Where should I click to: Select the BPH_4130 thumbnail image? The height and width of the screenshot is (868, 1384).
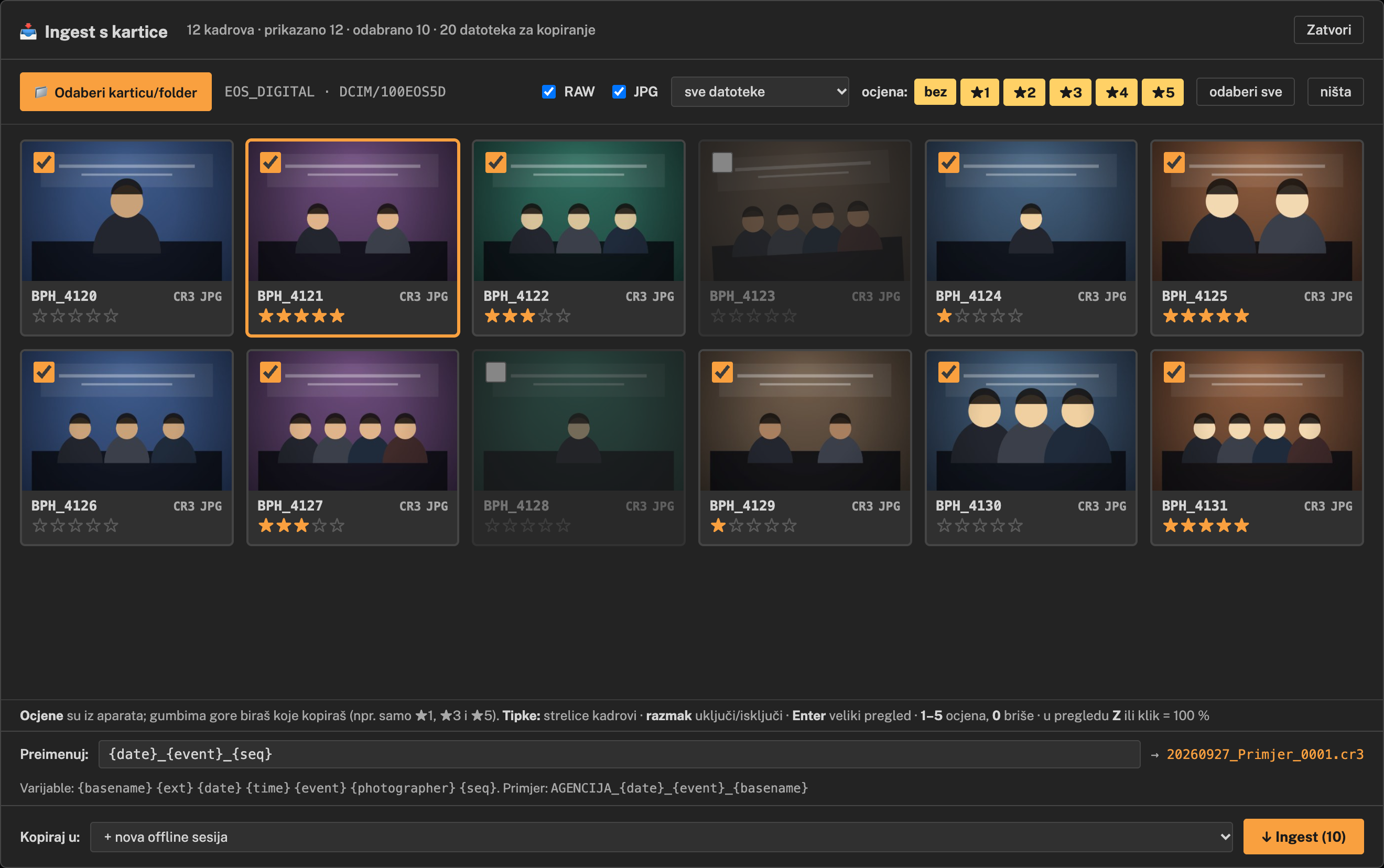point(1031,421)
